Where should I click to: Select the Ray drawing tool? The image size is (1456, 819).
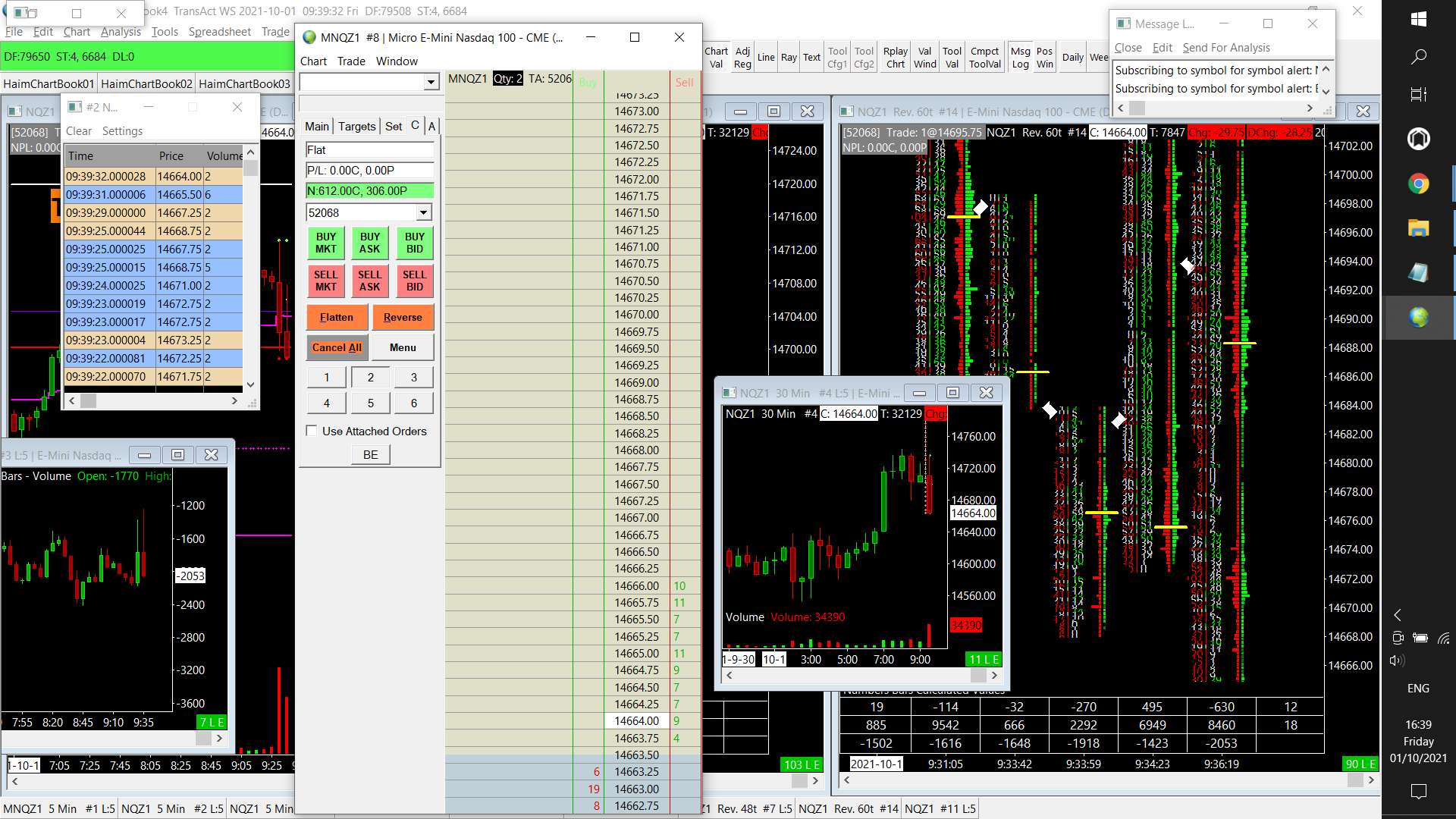click(x=789, y=58)
